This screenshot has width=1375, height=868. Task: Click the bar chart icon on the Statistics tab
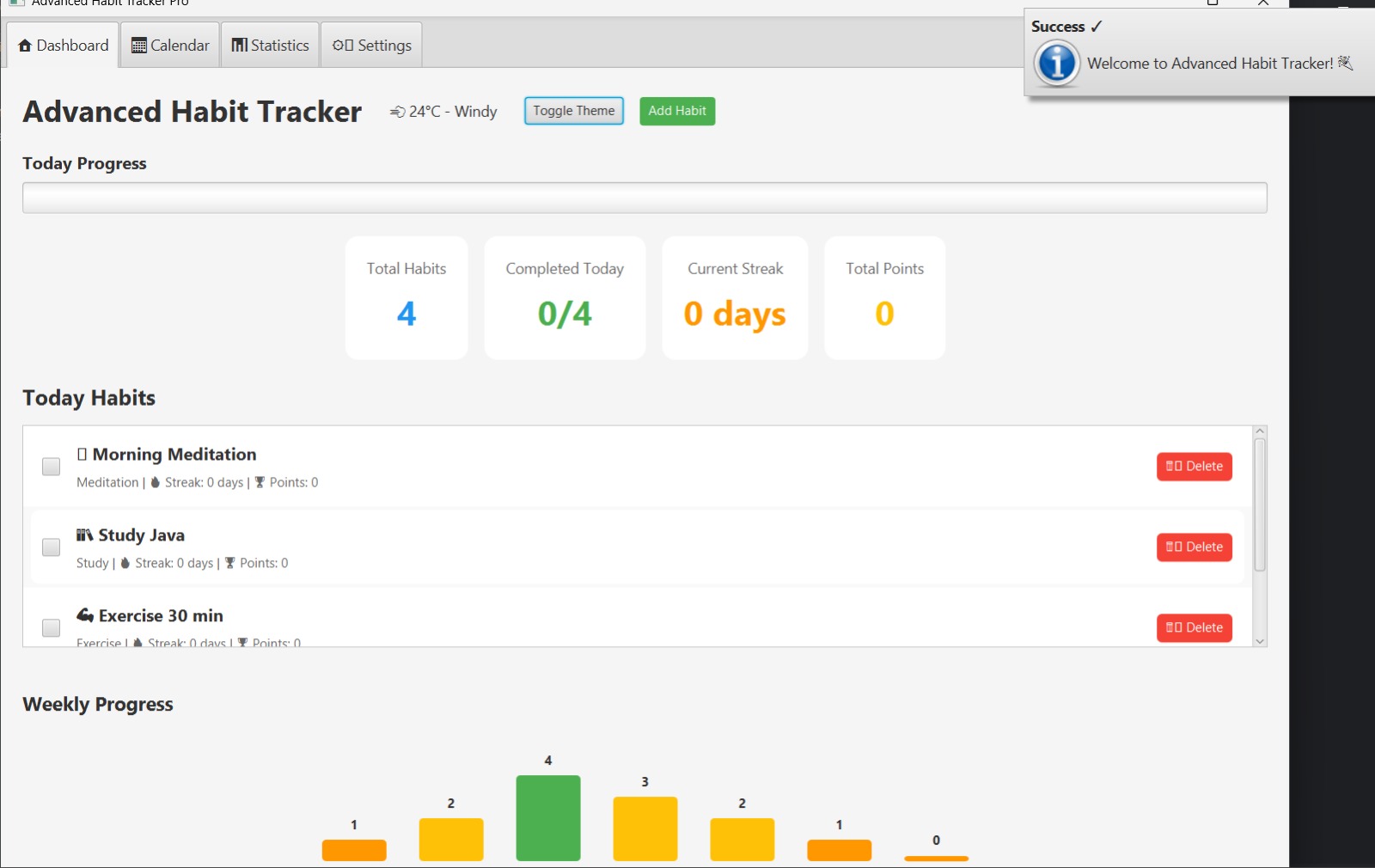(x=240, y=46)
